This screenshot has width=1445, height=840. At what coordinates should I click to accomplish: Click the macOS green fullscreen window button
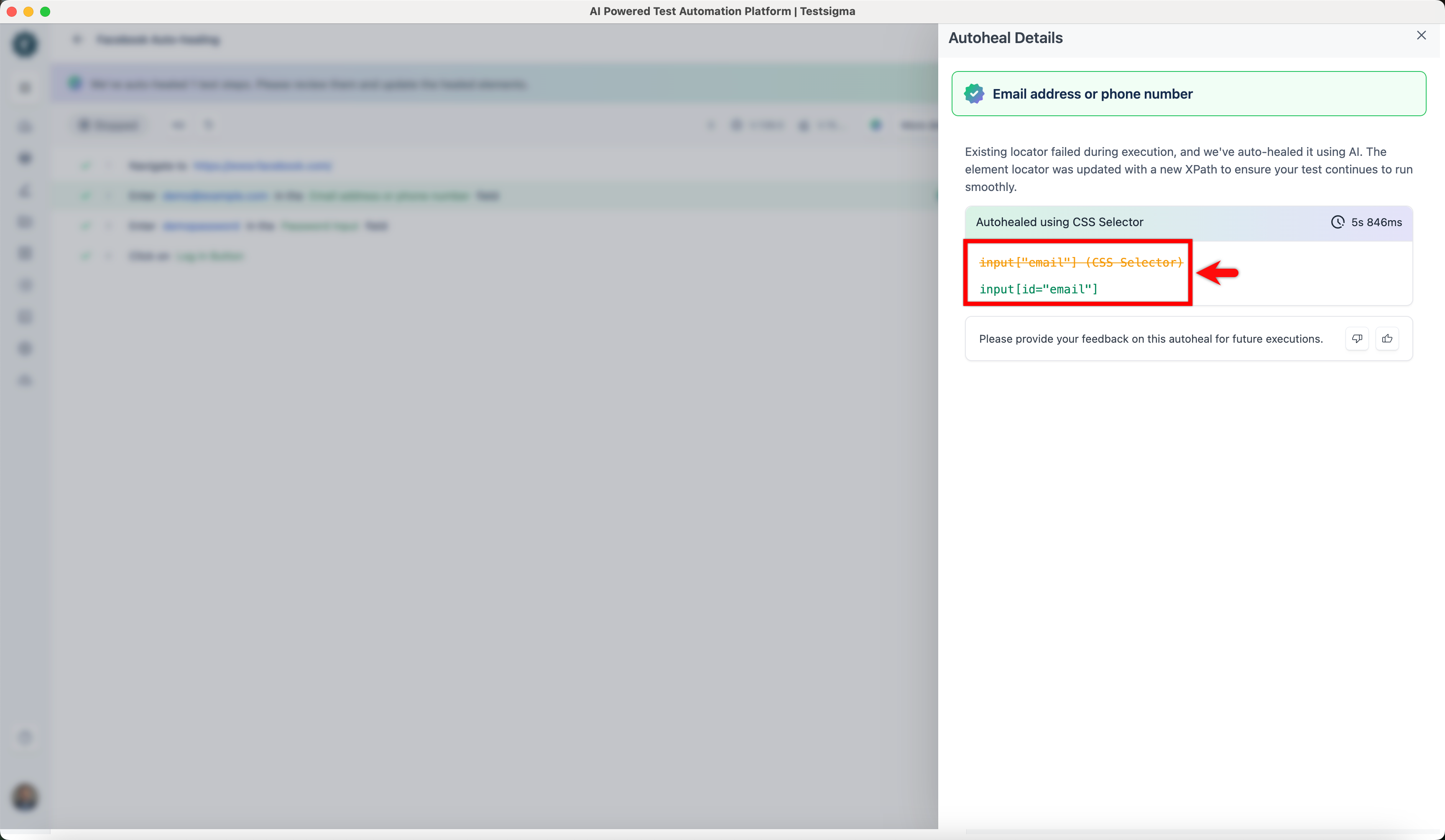coord(45,11)
